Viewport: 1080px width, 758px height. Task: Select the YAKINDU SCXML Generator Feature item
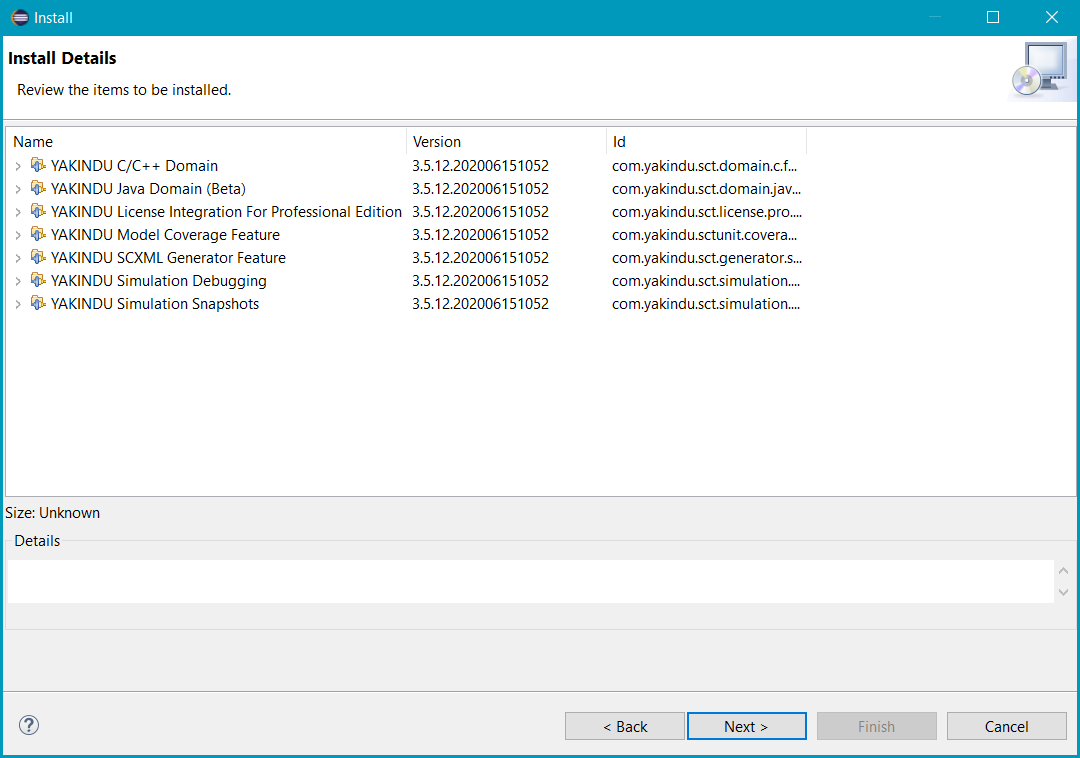168,257
